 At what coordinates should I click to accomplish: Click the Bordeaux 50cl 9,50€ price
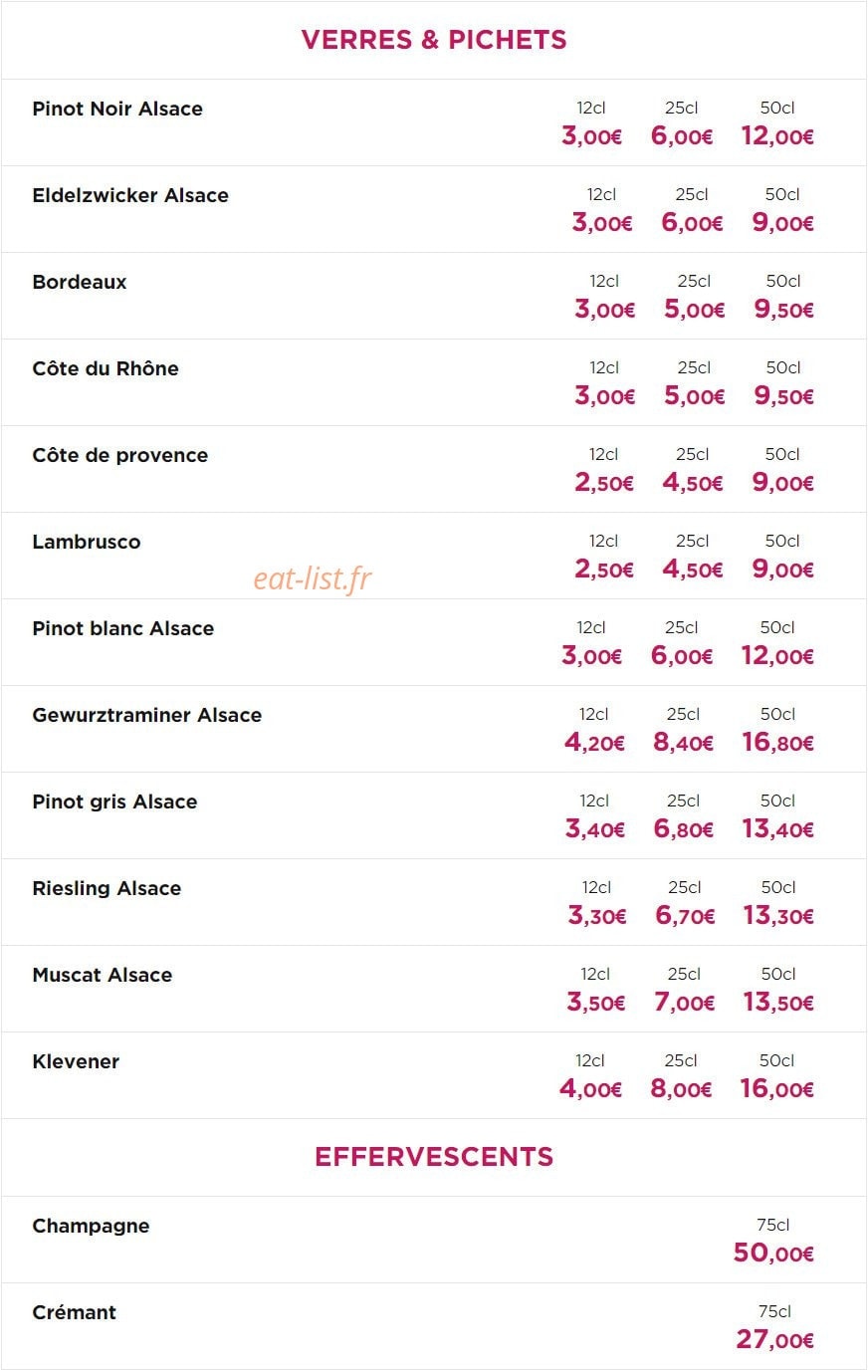pos(783,310)
